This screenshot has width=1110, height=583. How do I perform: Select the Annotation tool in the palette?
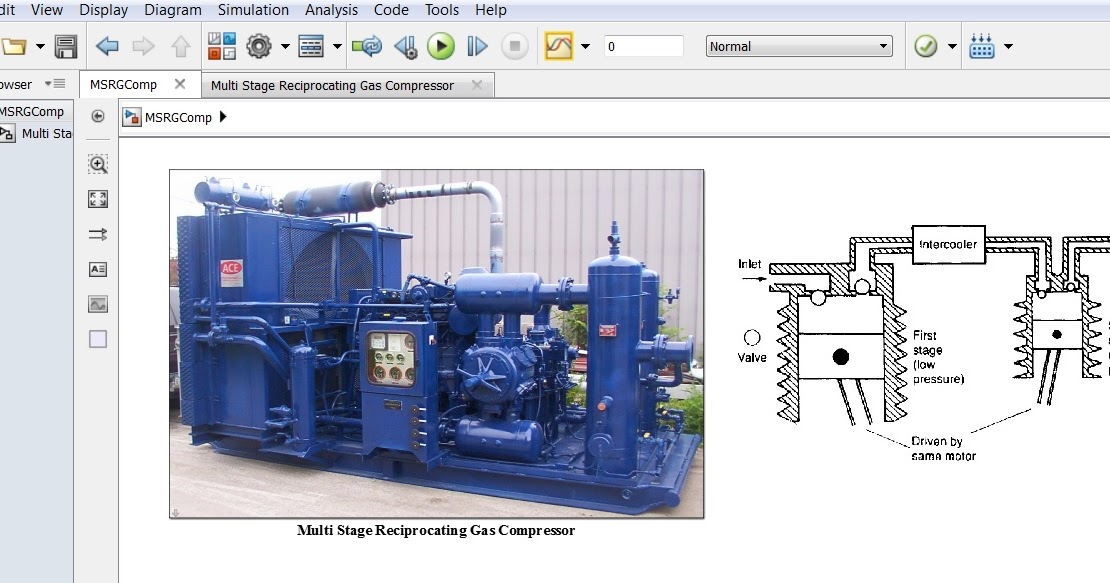(97, 268)
